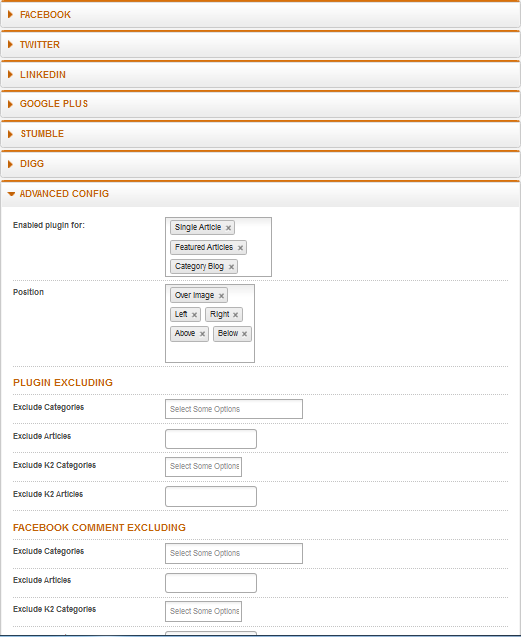Expand the LINKEDIN accordion section

tap(260, 75)
